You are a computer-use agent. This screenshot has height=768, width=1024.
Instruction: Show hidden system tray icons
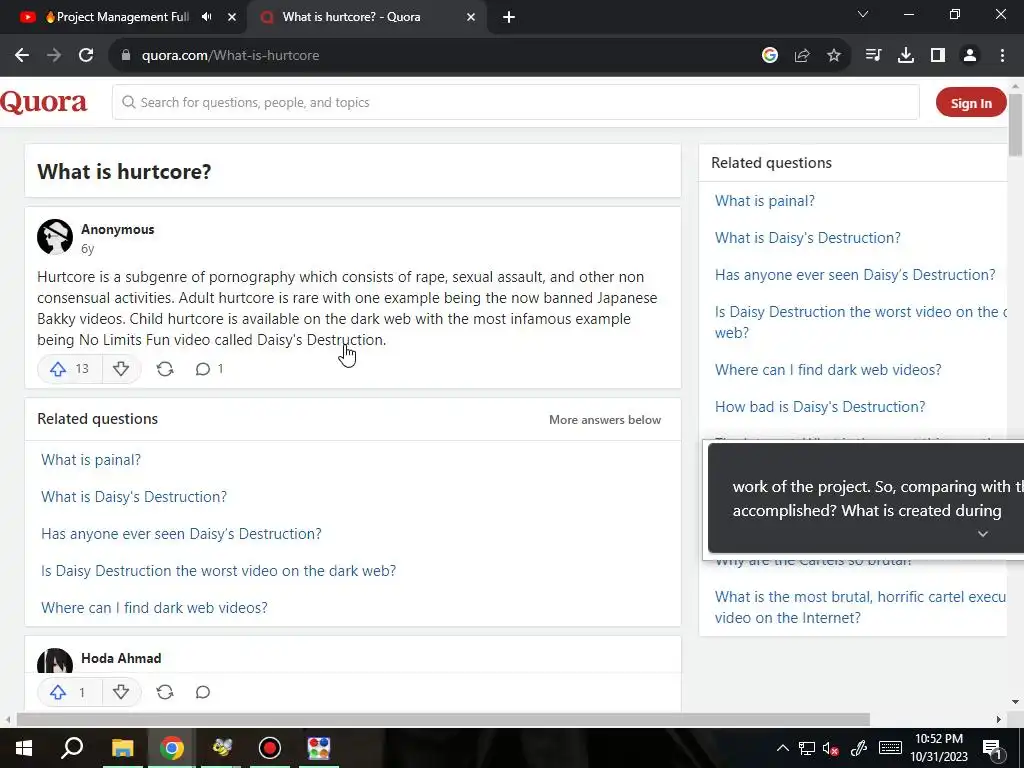[x=782, y=748]
